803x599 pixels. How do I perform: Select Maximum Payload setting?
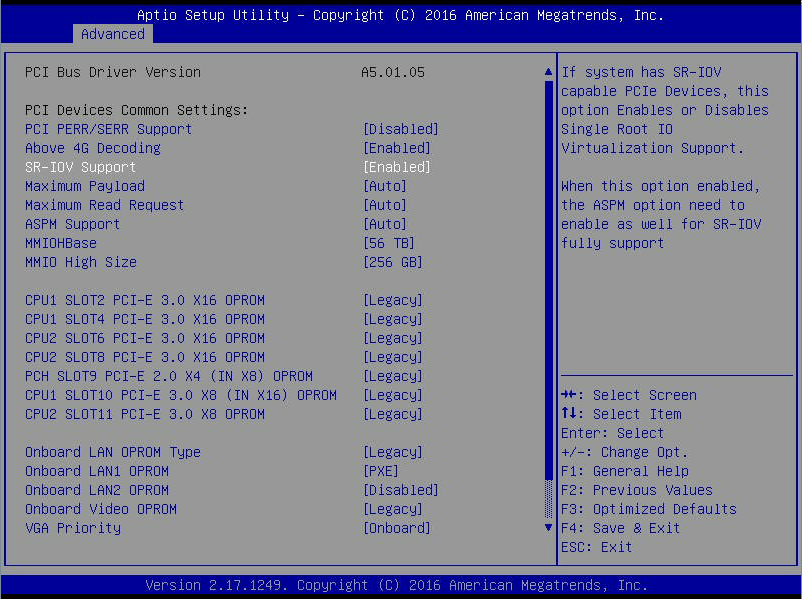click(85, 186)
